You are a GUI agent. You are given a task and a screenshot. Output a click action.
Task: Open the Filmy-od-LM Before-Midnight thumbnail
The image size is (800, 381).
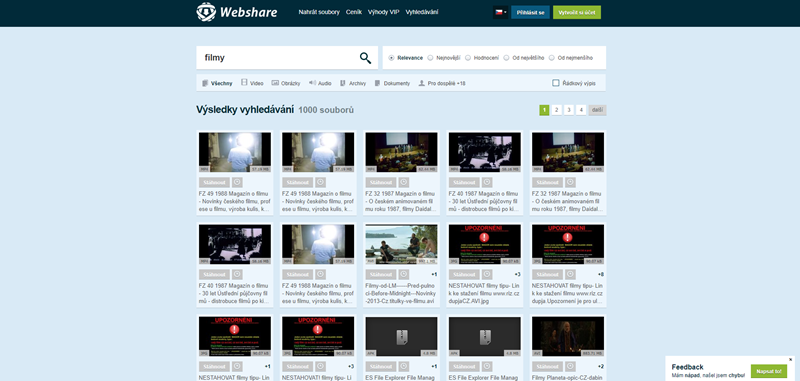[x=402, y=244]
